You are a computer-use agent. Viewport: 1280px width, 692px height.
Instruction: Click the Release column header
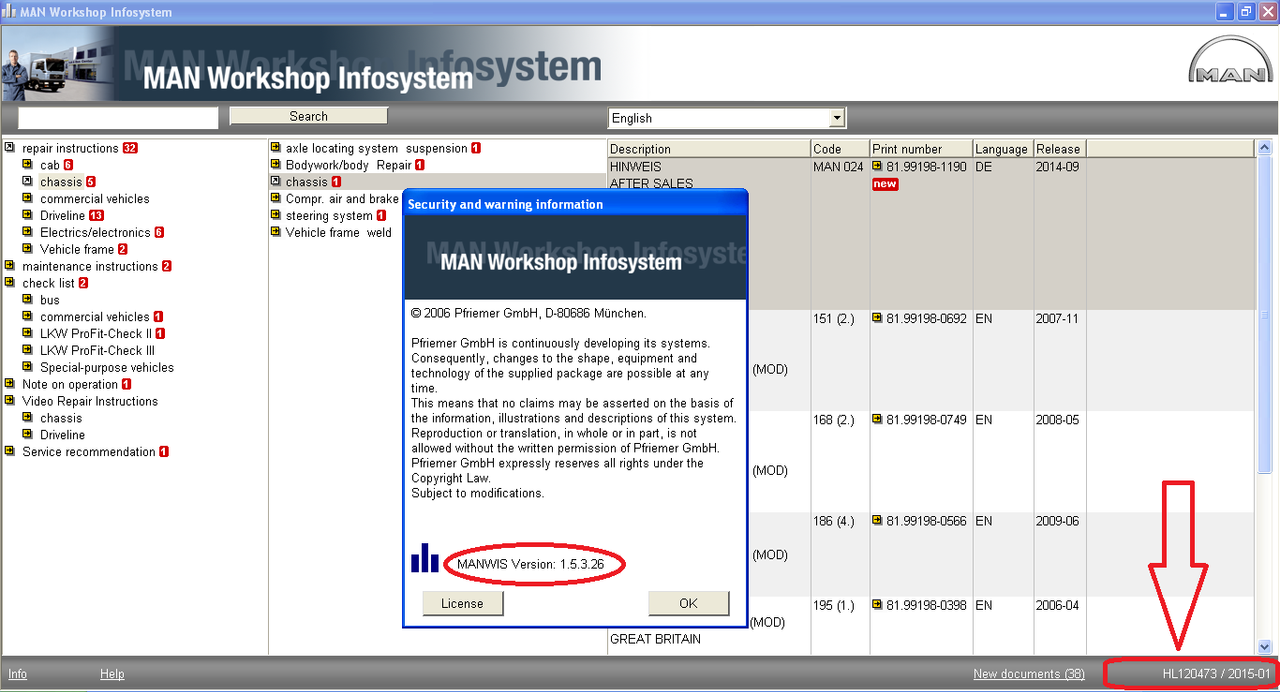(1059, 149)
